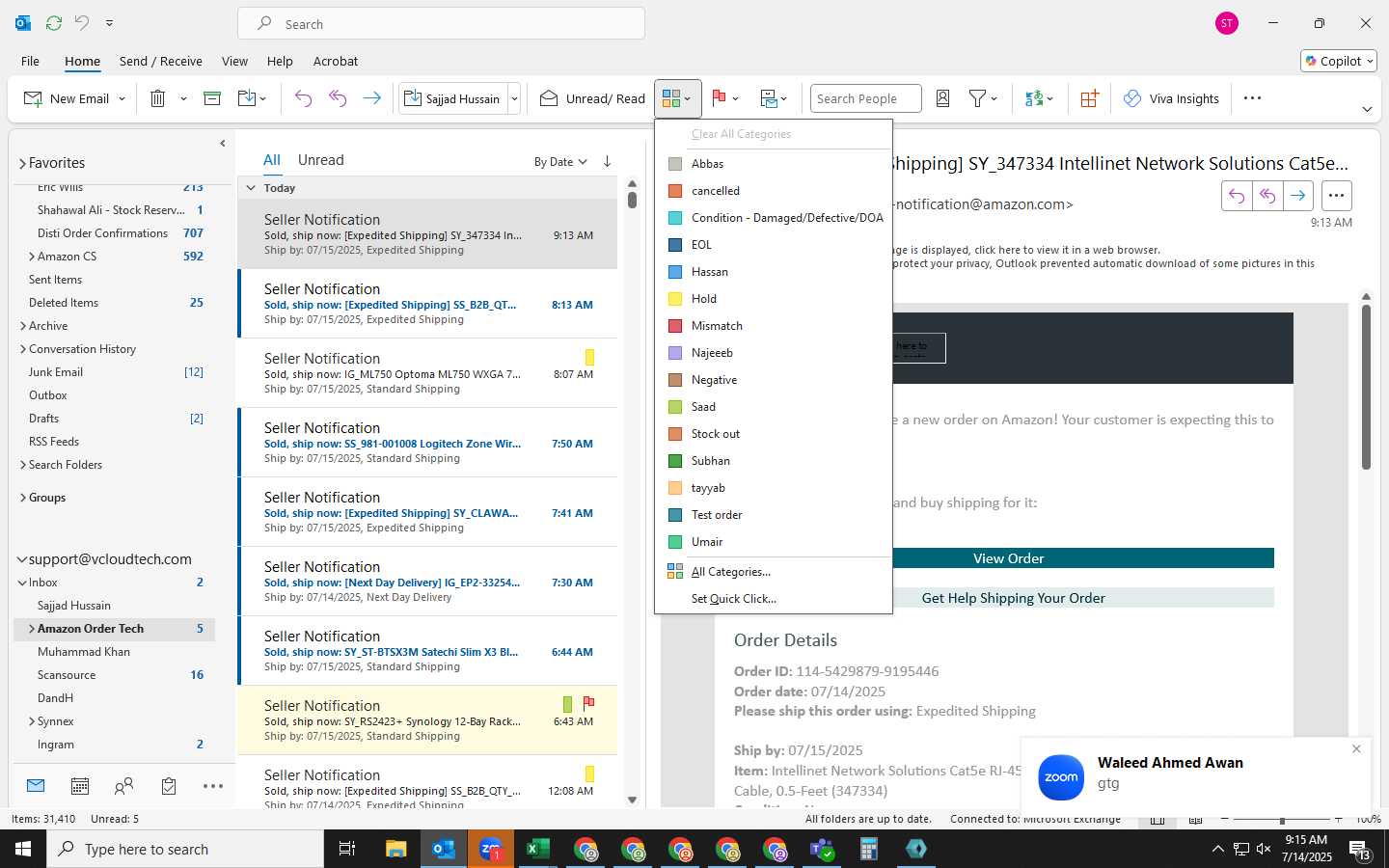Open New Email dropdown arrow
This screenshot has height=868, width=1389.
point(122,98)
